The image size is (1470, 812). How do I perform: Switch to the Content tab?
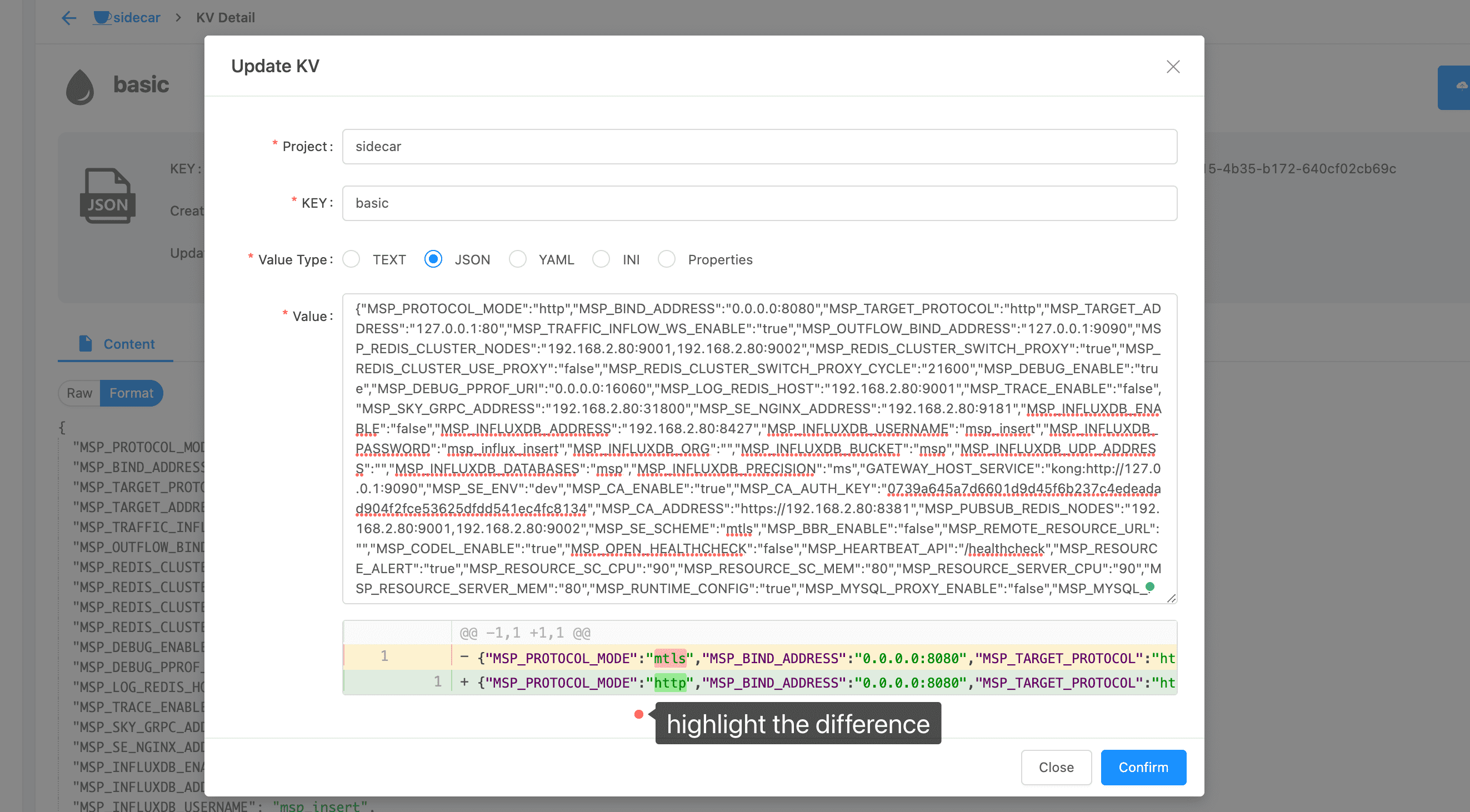point(117,344)
